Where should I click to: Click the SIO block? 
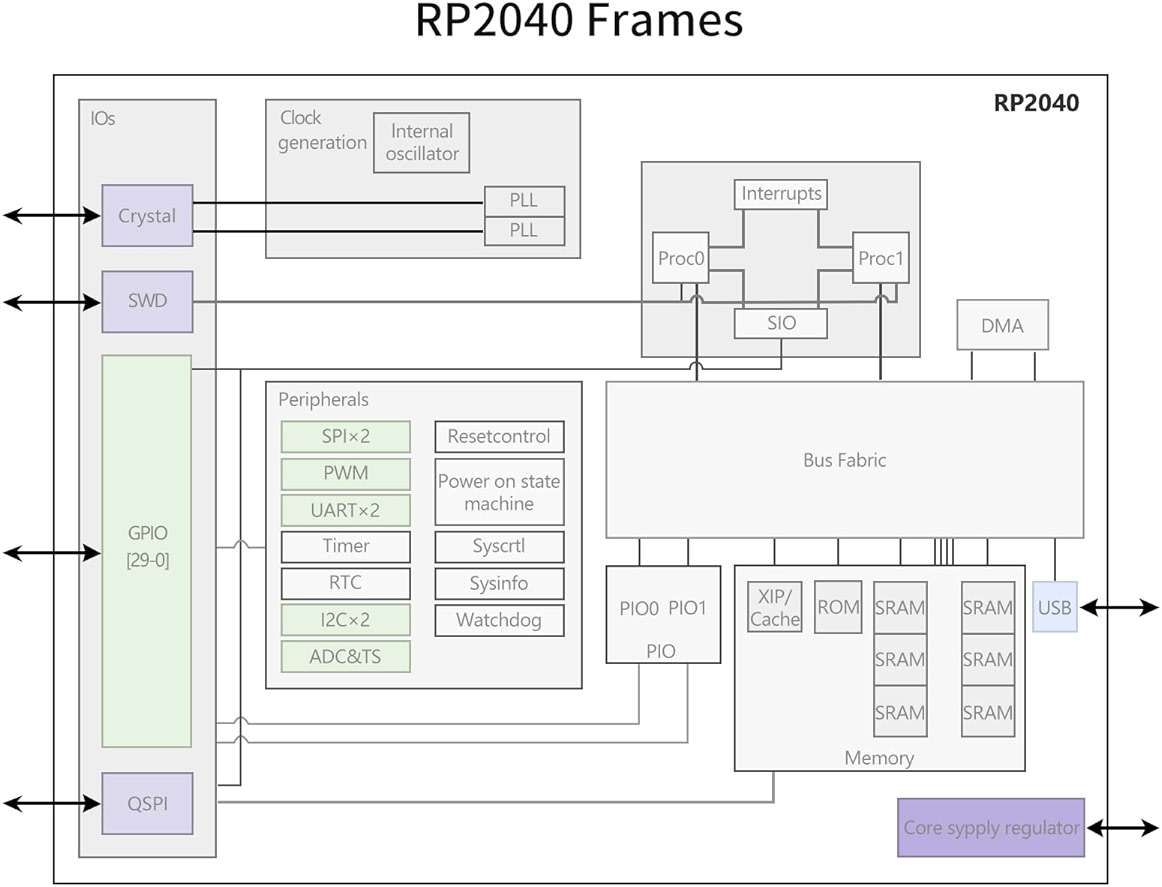point(781,323)
